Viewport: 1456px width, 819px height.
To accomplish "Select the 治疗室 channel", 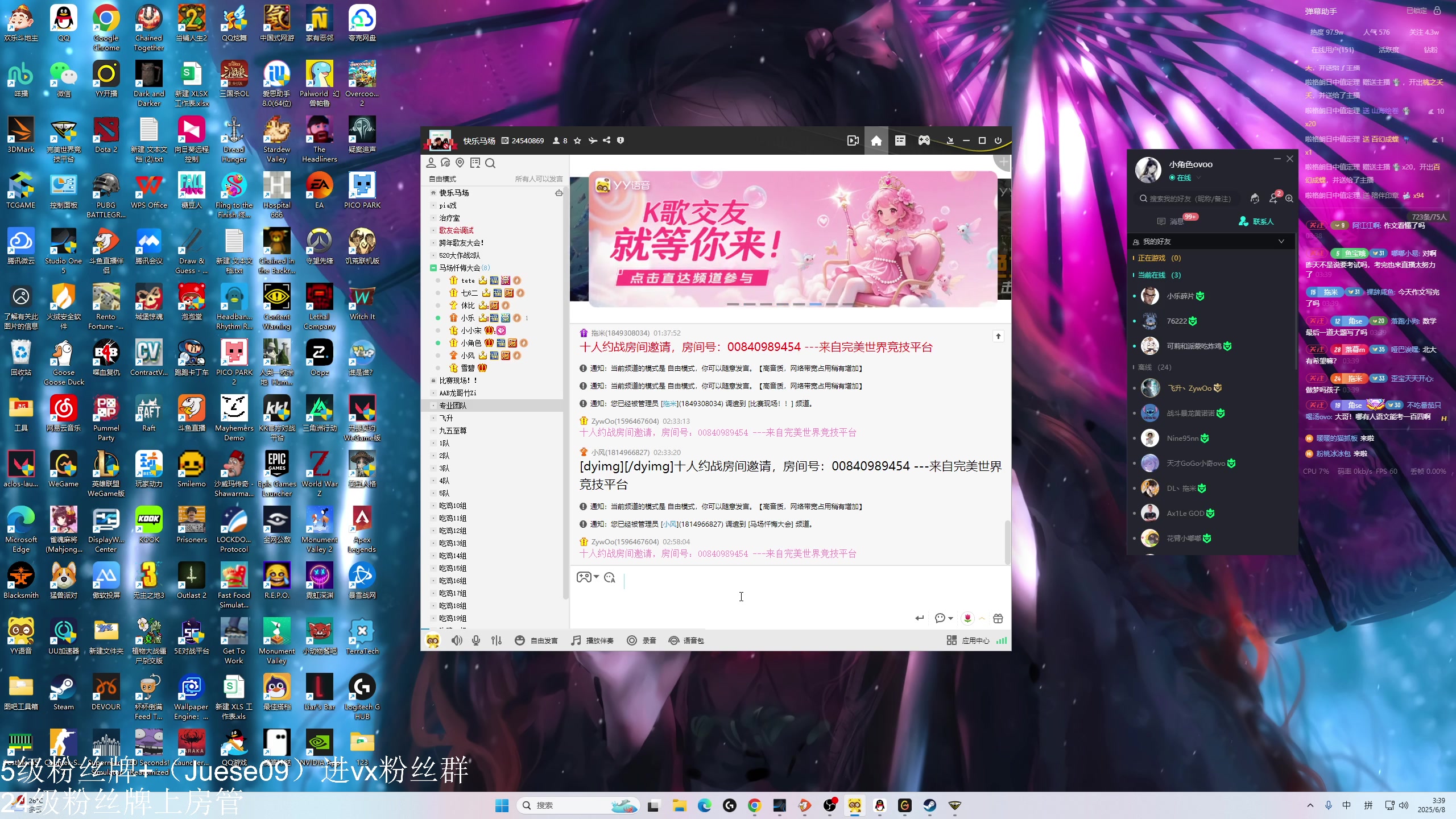I will 449,218.
